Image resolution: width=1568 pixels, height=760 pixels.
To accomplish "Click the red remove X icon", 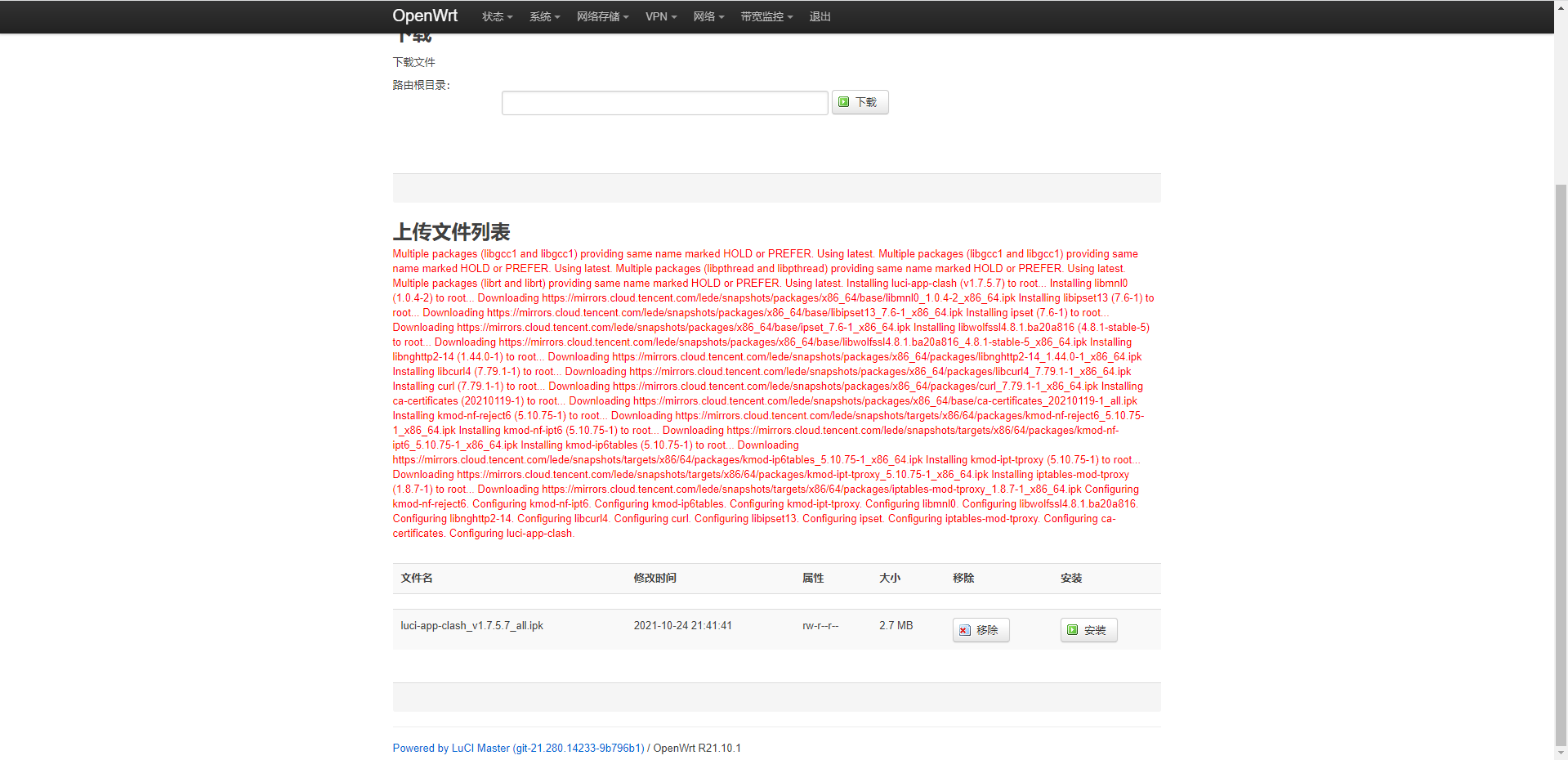I will [x=964, y=630].
